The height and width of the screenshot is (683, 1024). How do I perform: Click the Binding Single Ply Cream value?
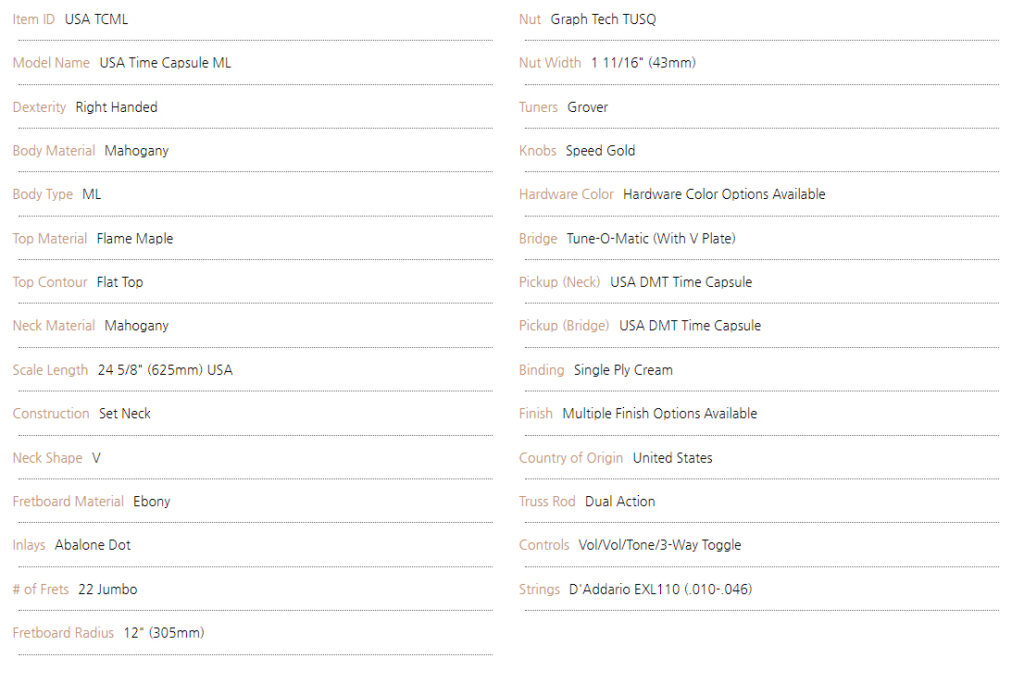pyautogui.click(x=623, y=370)
